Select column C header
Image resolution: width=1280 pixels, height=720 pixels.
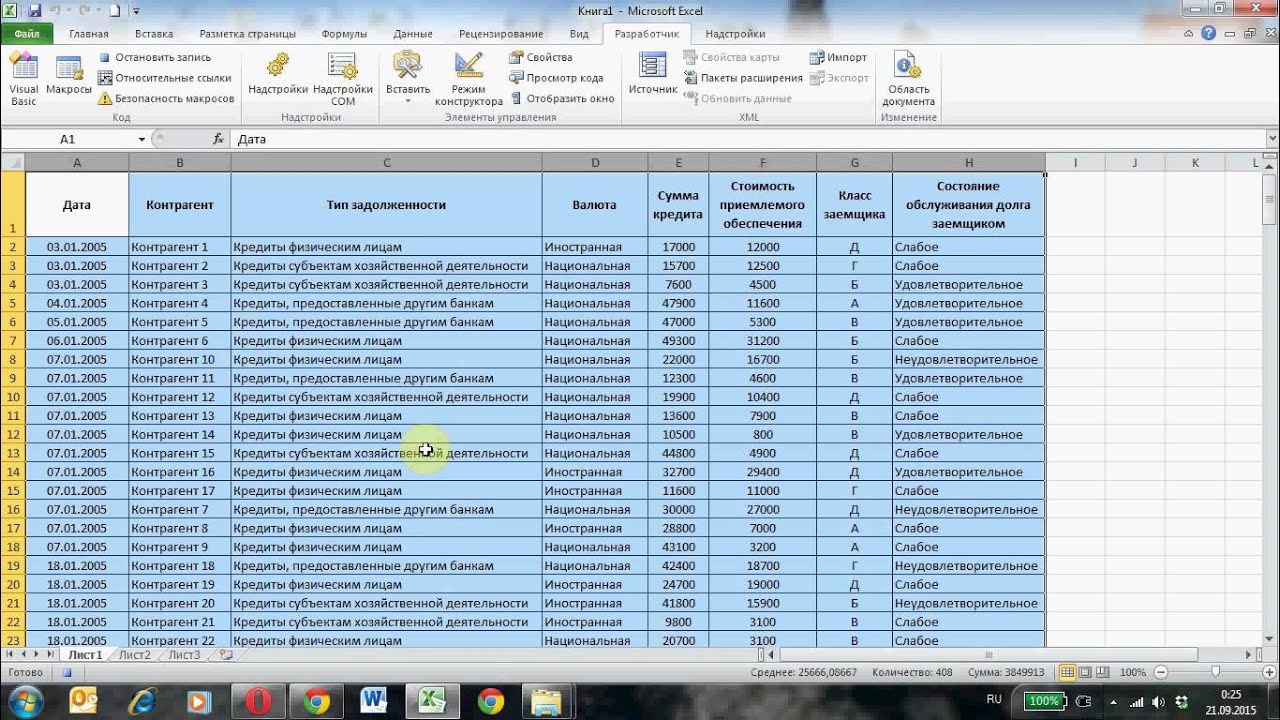pos(386,162)
